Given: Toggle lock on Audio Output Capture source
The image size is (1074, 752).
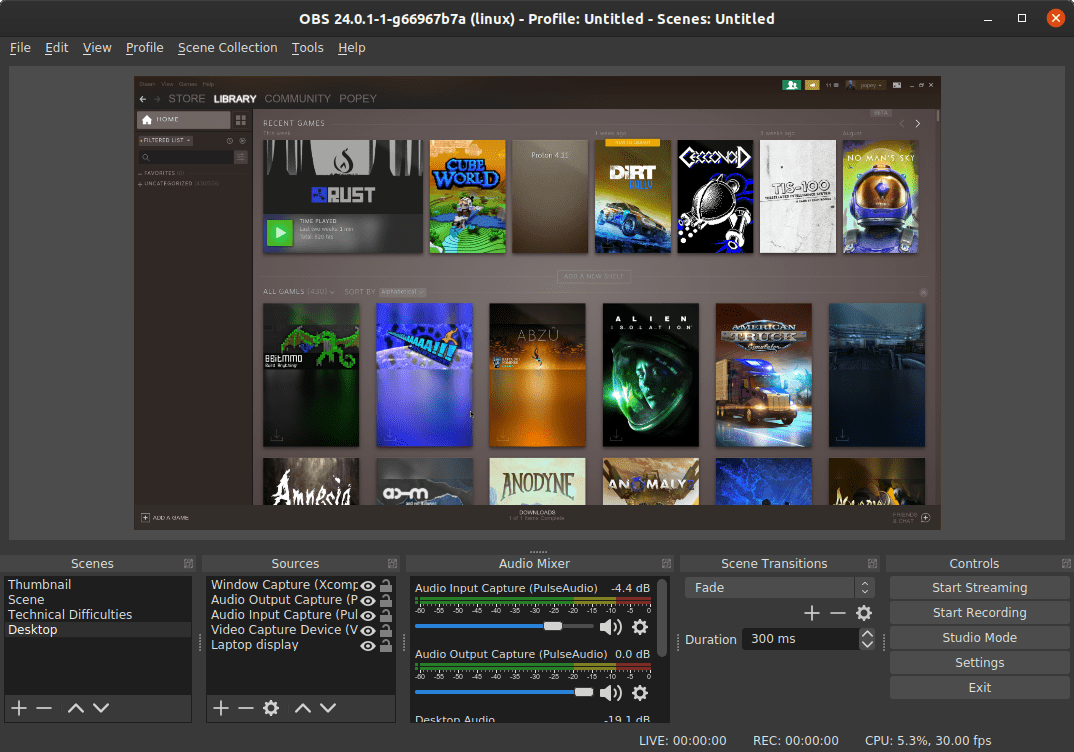Looking at the screenshot, I should click(x=386, y=601).
